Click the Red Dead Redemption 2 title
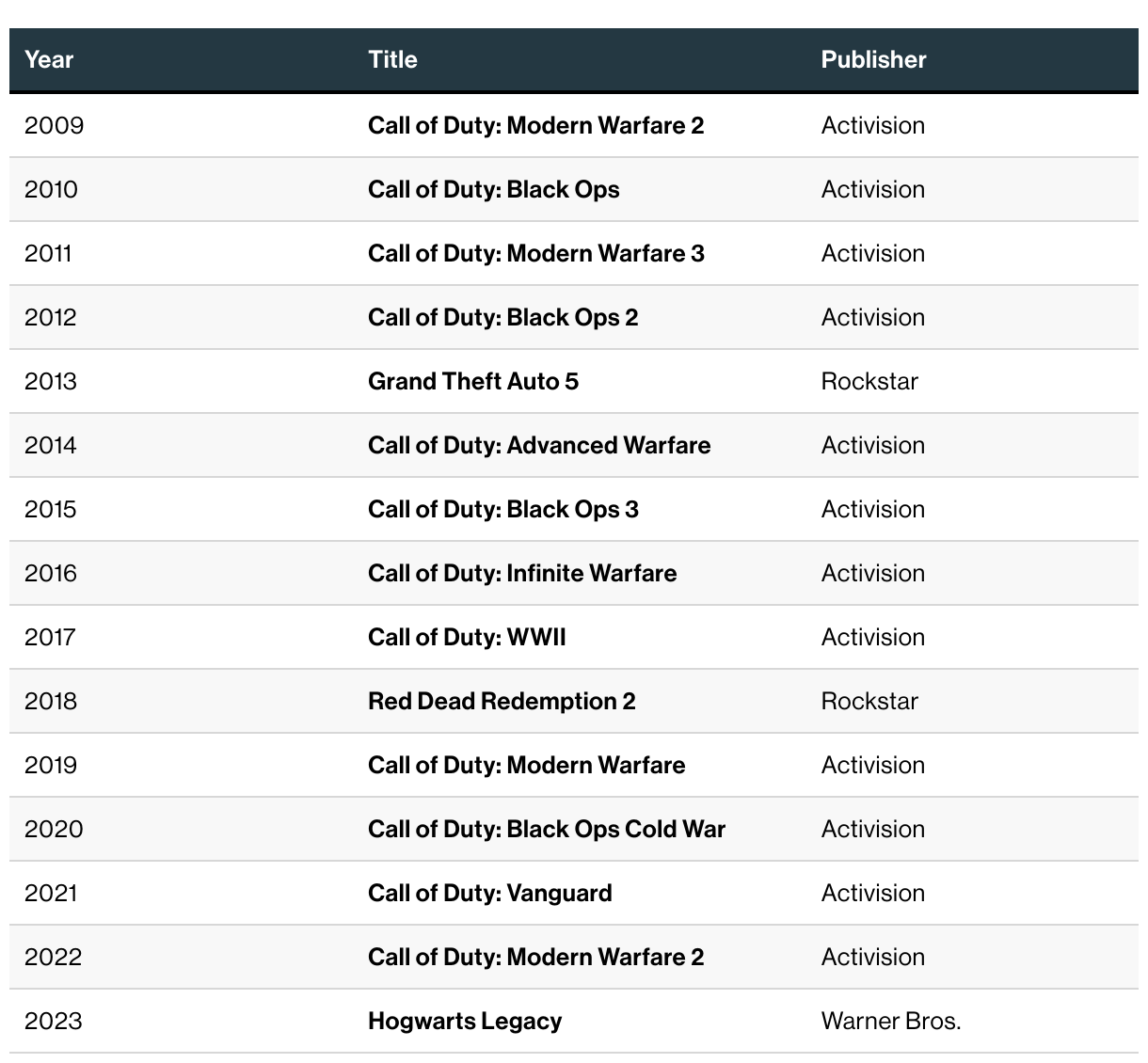The height and width of the screenshot is (1063, 1148). 502,701
